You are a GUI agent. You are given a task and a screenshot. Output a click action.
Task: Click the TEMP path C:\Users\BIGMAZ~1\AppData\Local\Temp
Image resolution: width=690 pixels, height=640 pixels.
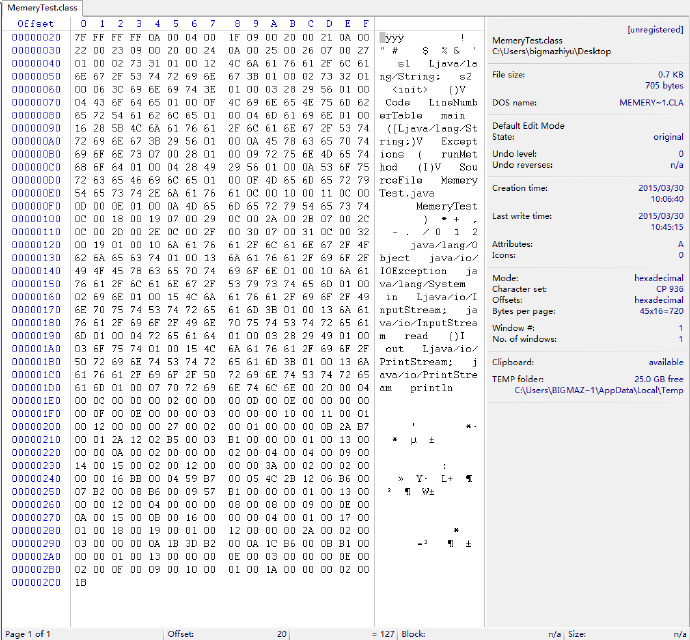(x=599, y=390)
